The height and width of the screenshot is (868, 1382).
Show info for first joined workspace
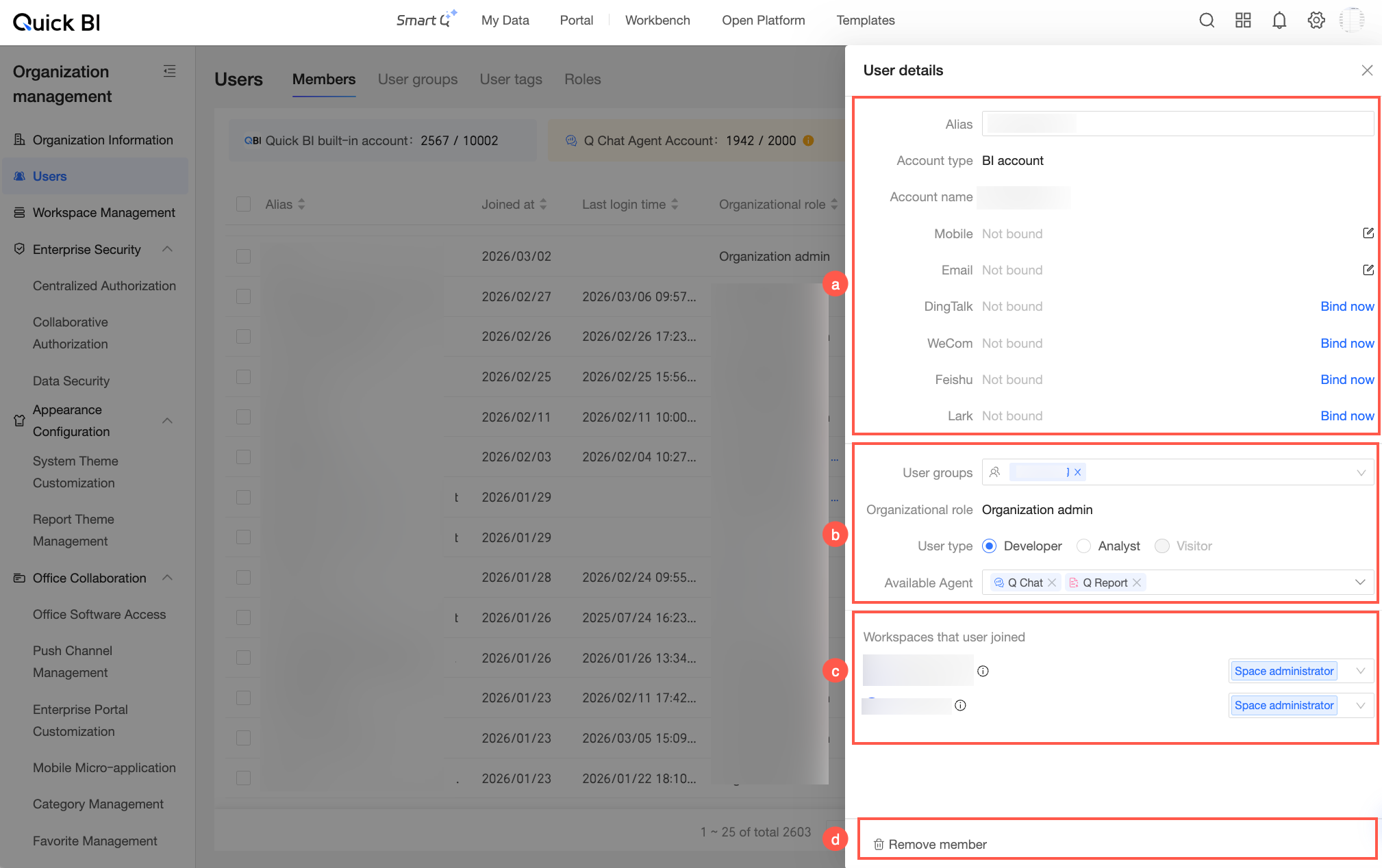(983, 671)
